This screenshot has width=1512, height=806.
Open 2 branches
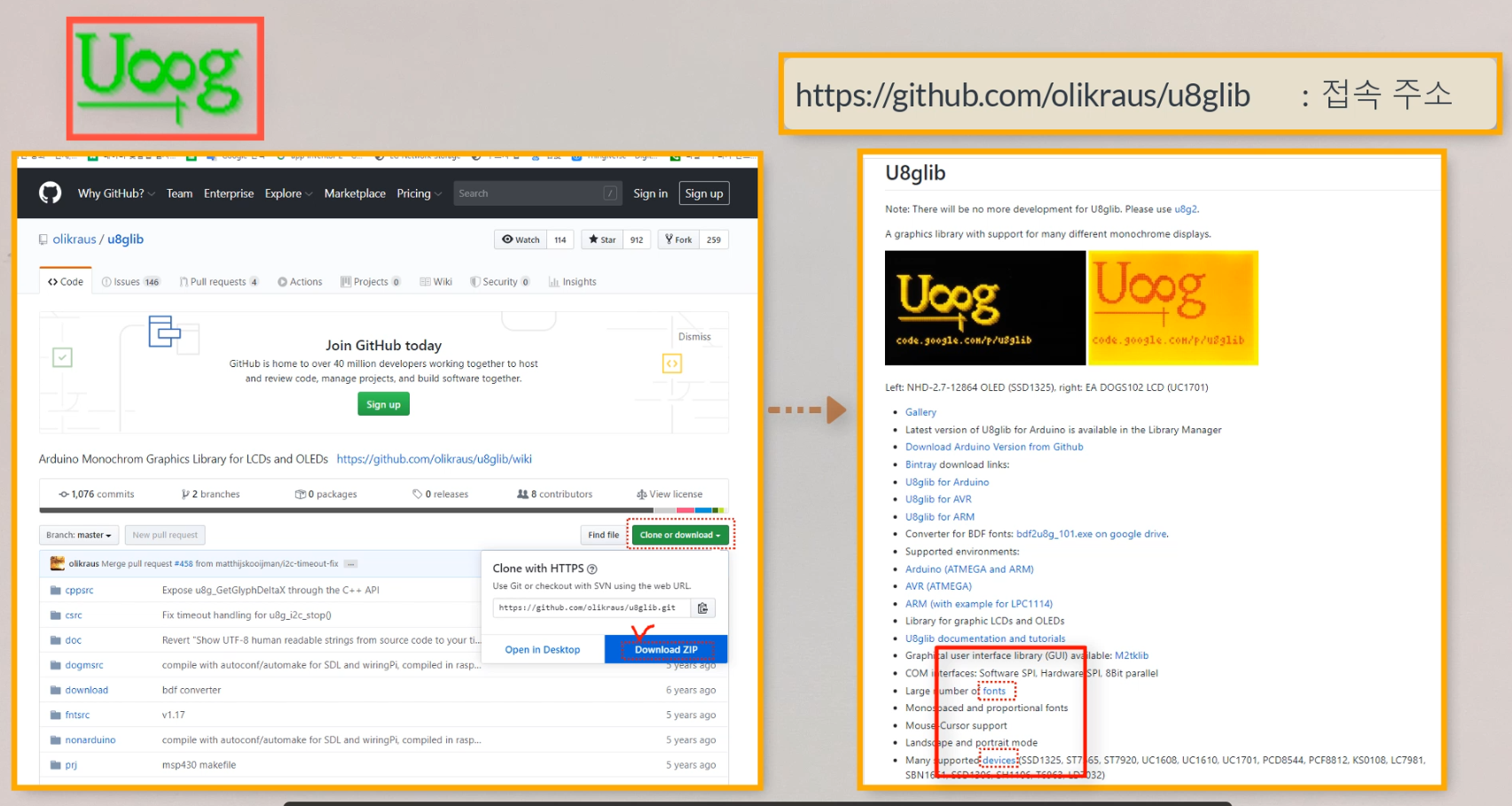211,494
